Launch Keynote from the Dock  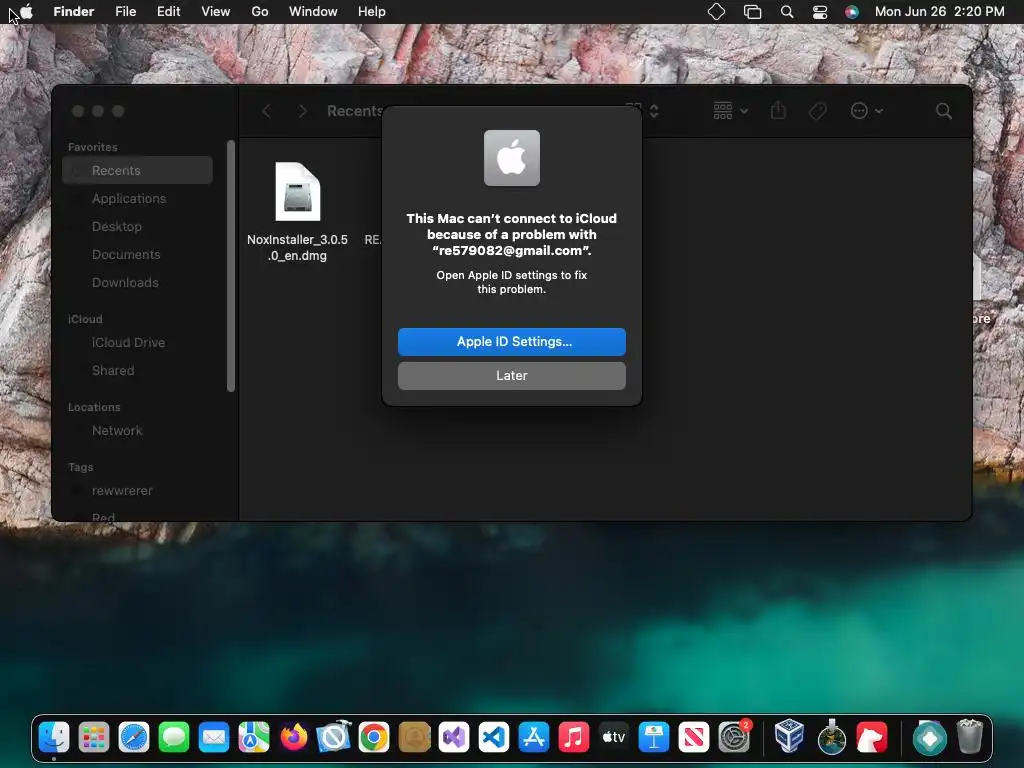(654, 738)
